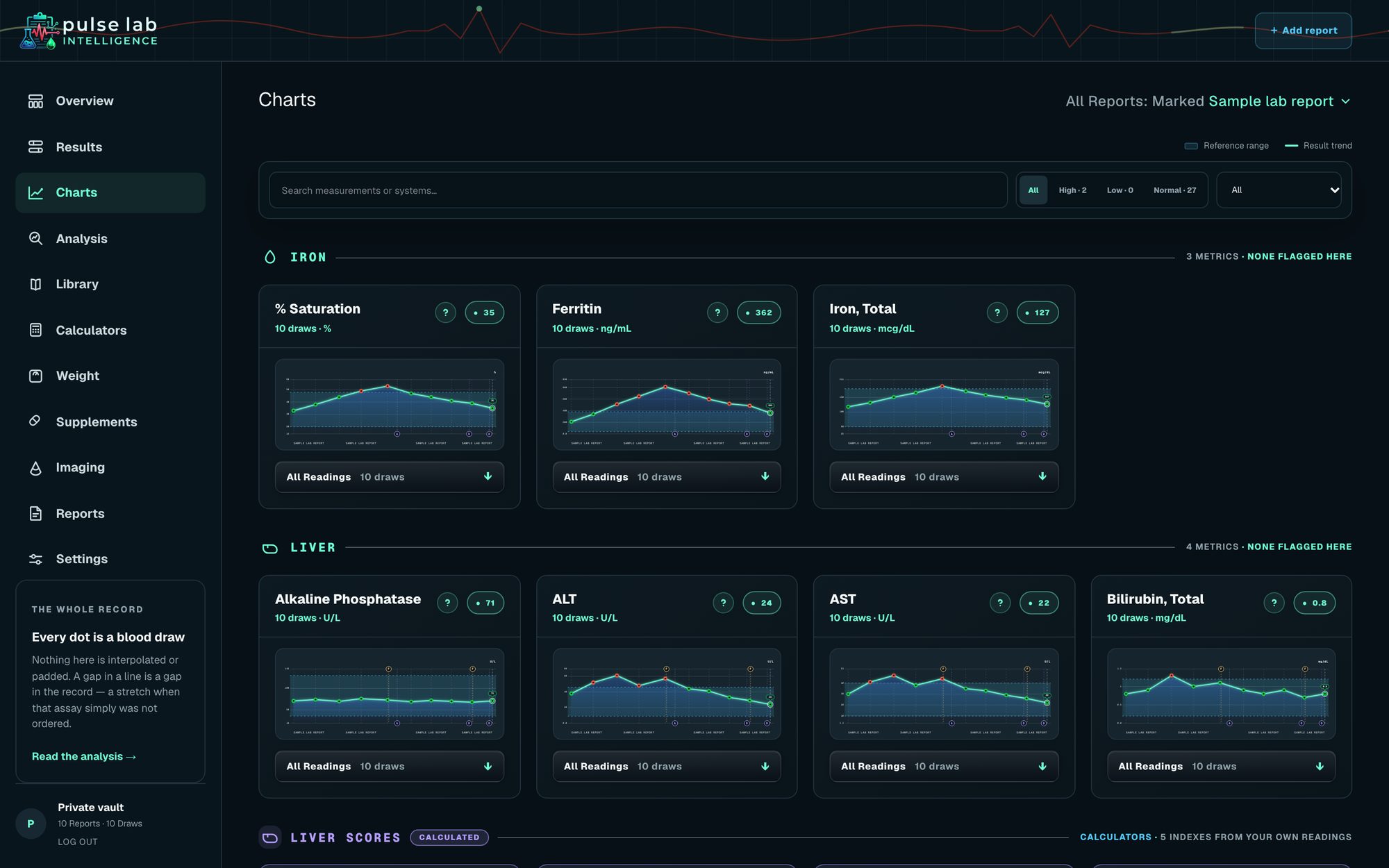Focus the search measurements field
The width and height of the screenshot is (1389, 868).
click(638, 190)
